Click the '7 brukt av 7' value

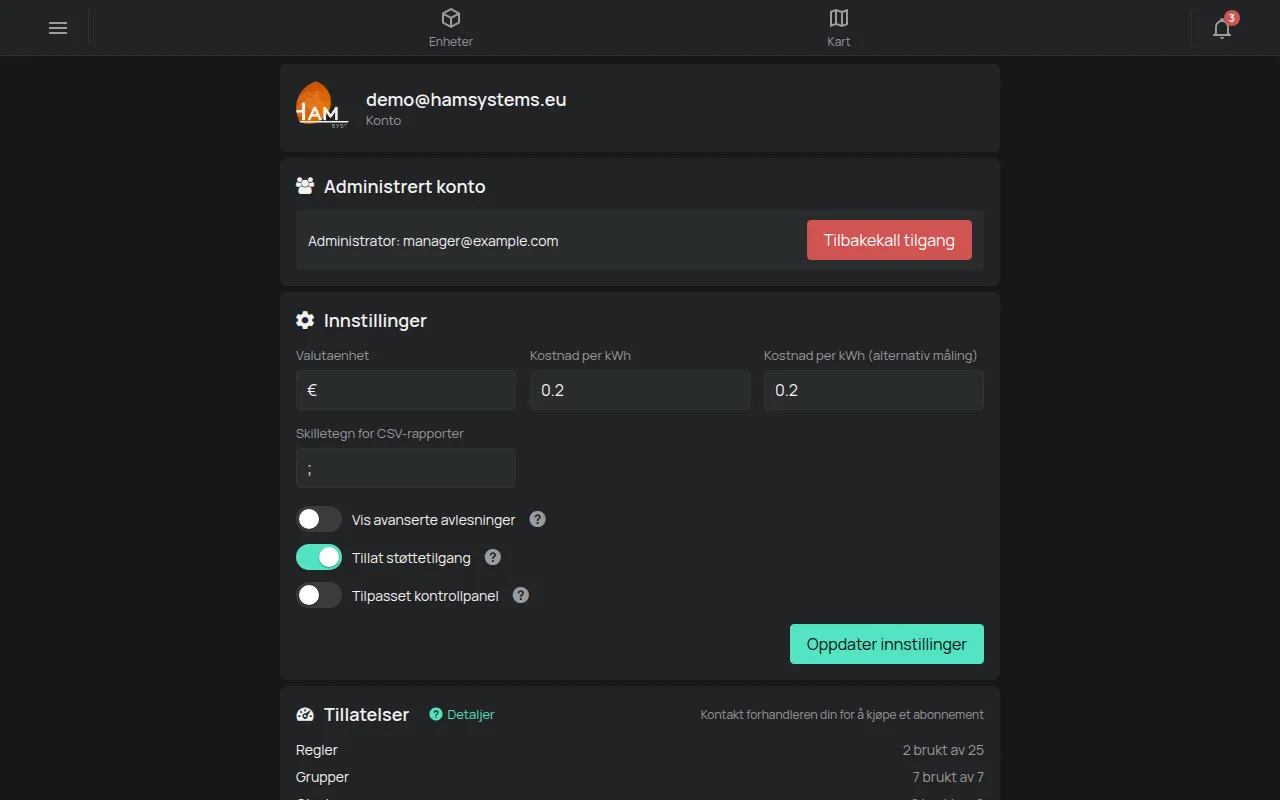tap(948, 777)
